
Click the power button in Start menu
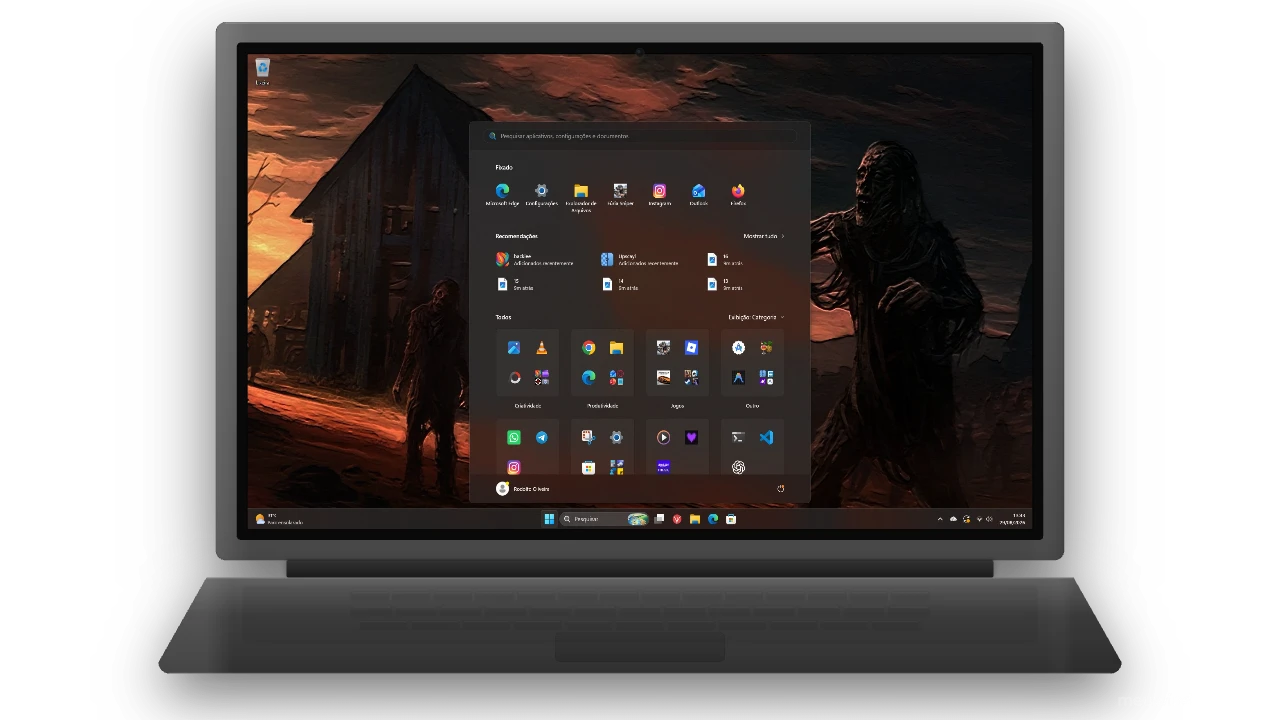click(x=780, y=489)
